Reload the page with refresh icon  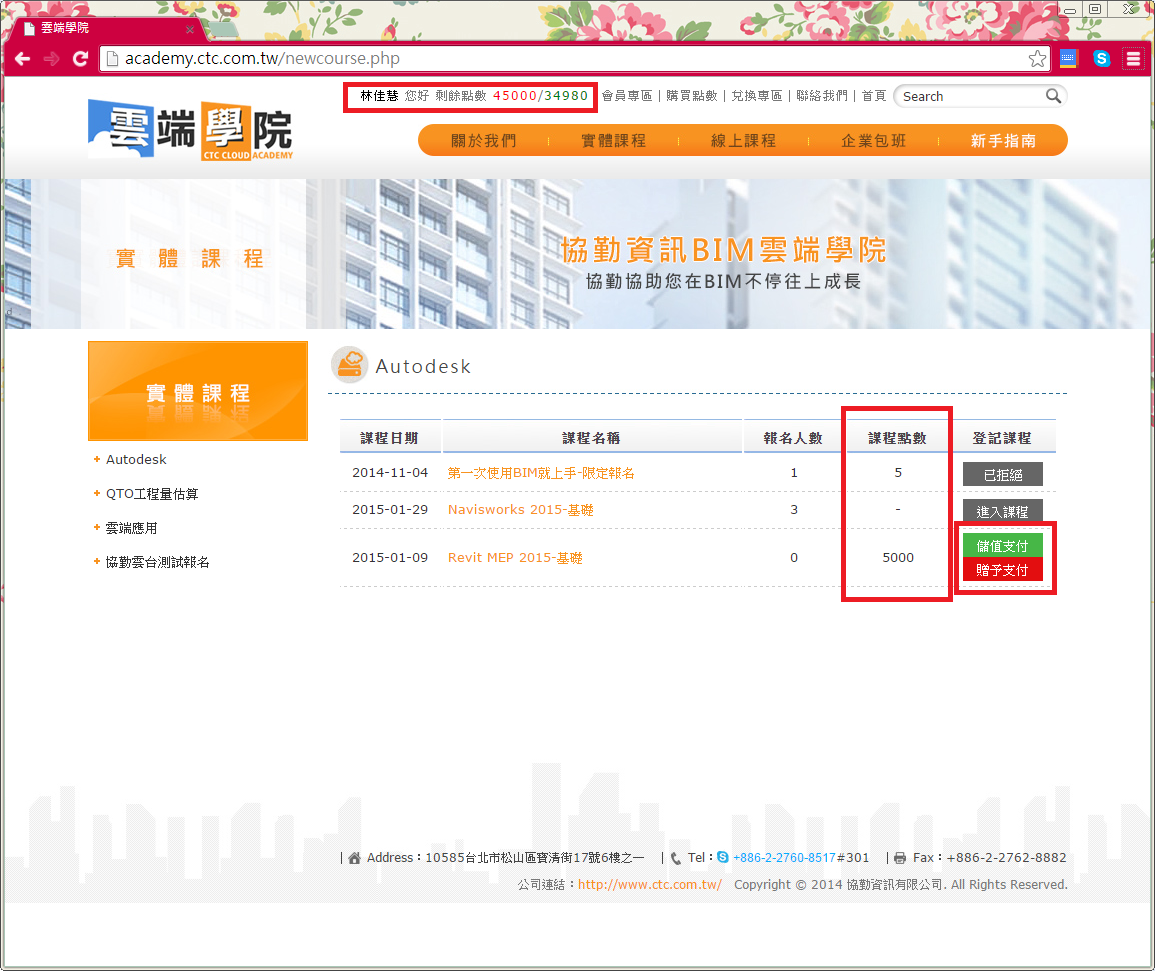[x=80, y=59]
